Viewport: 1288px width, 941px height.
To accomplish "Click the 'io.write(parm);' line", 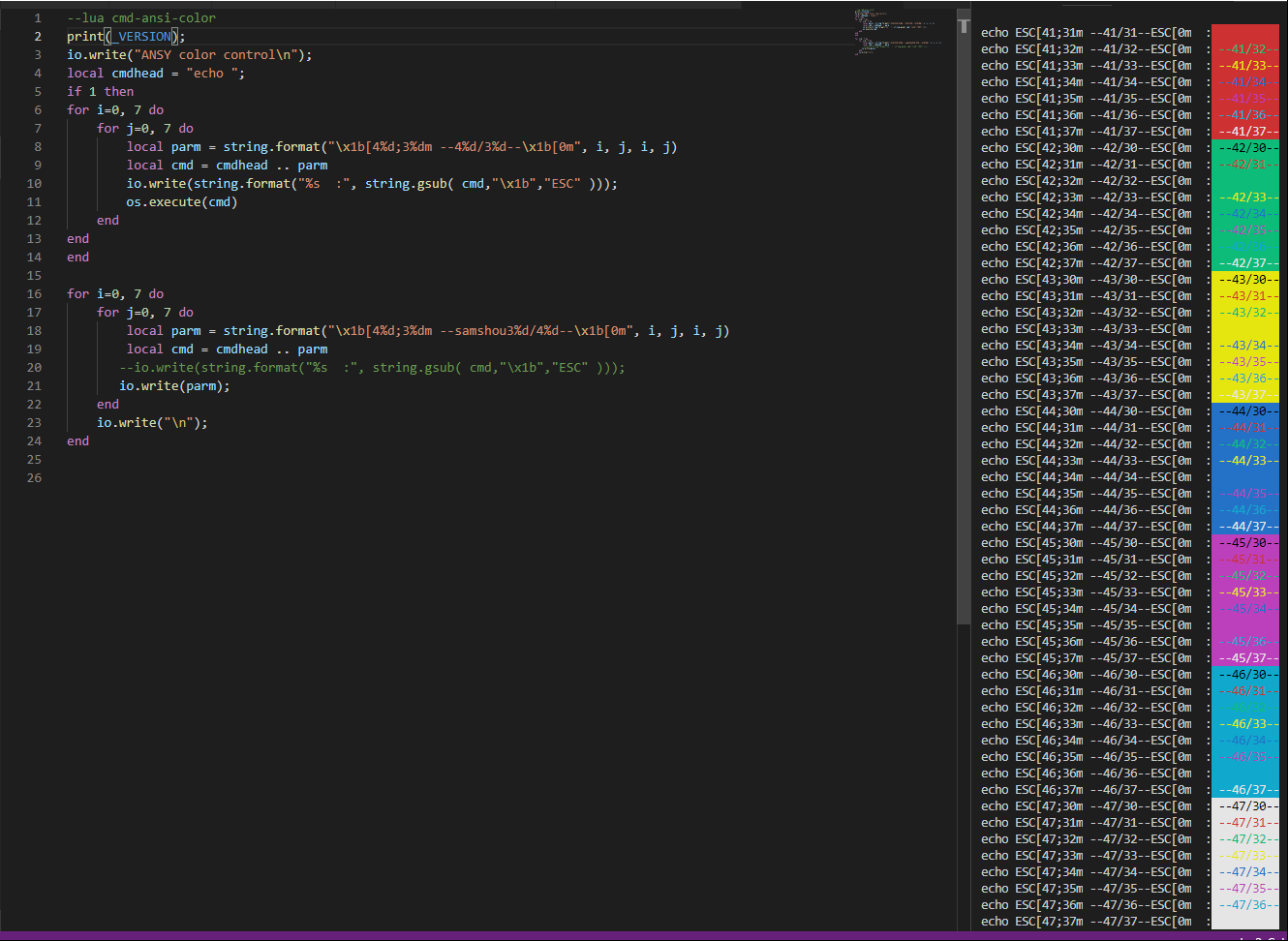I will tap(175, 386).
